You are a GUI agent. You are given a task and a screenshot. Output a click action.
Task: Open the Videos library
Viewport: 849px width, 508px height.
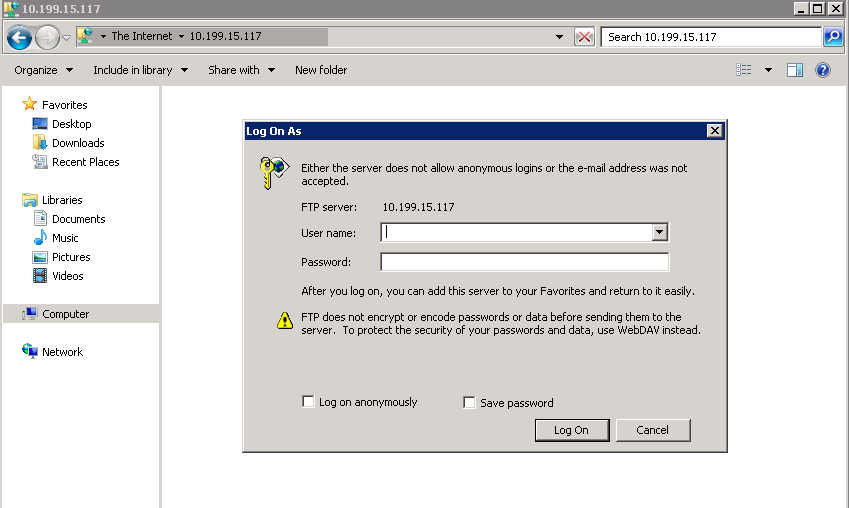pos(68,276)
